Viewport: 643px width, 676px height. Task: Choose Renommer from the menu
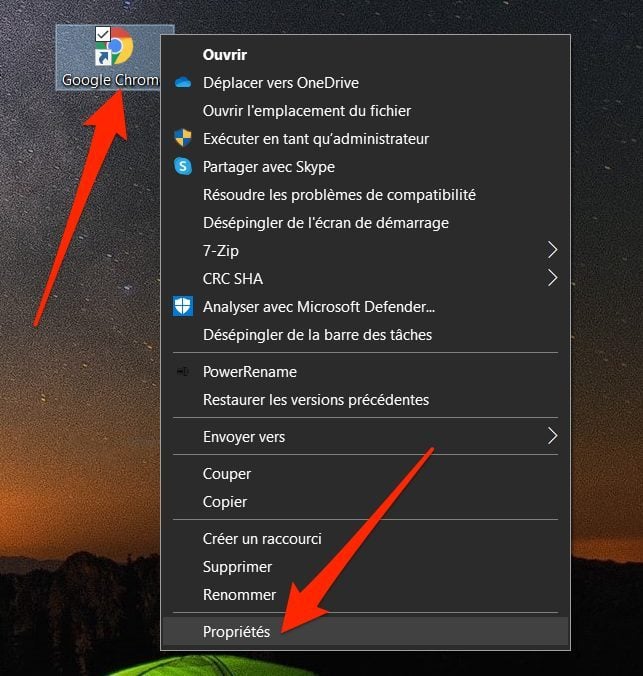(366, 595)
